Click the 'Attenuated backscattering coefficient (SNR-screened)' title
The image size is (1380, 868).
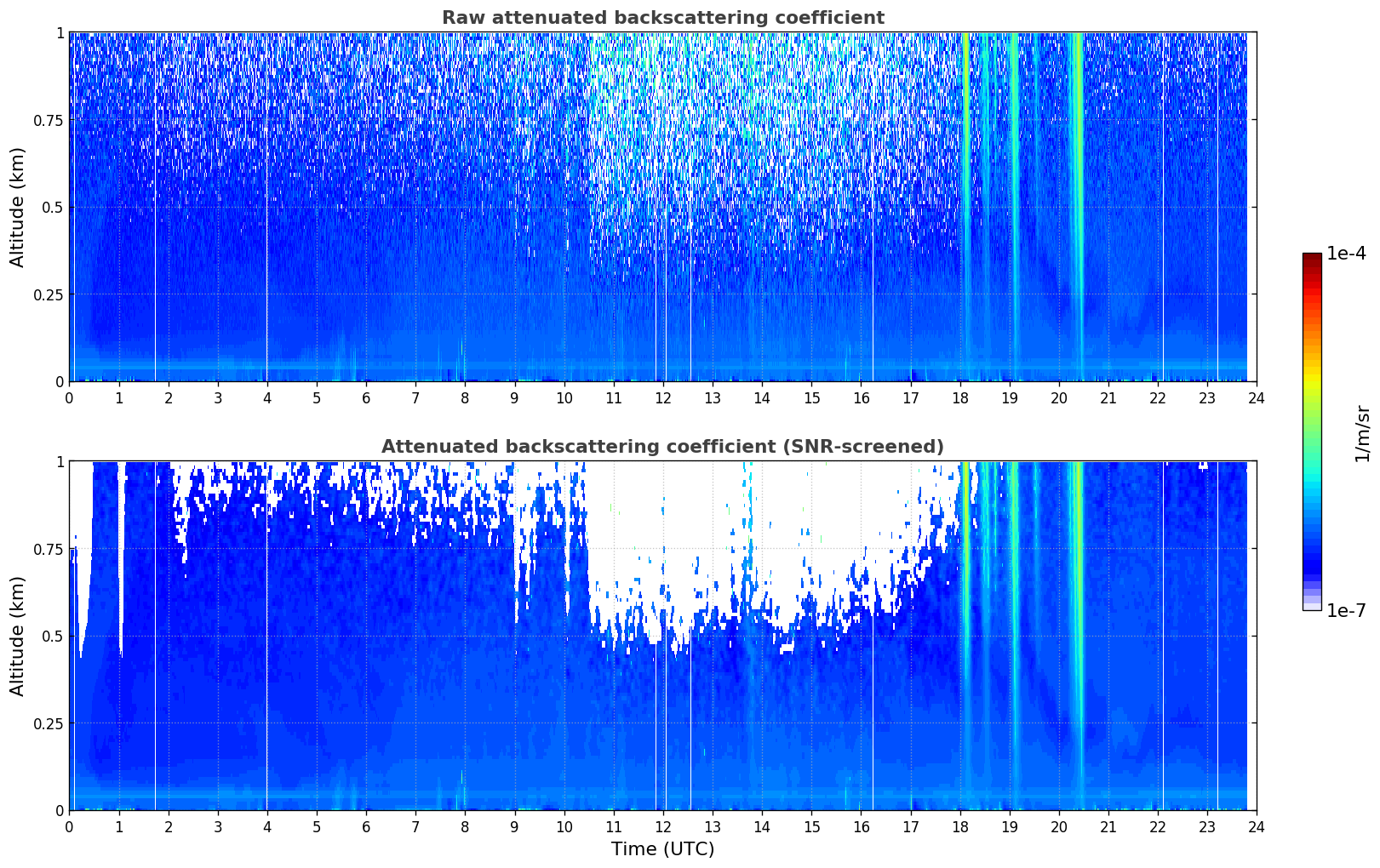tap(662, 447)
